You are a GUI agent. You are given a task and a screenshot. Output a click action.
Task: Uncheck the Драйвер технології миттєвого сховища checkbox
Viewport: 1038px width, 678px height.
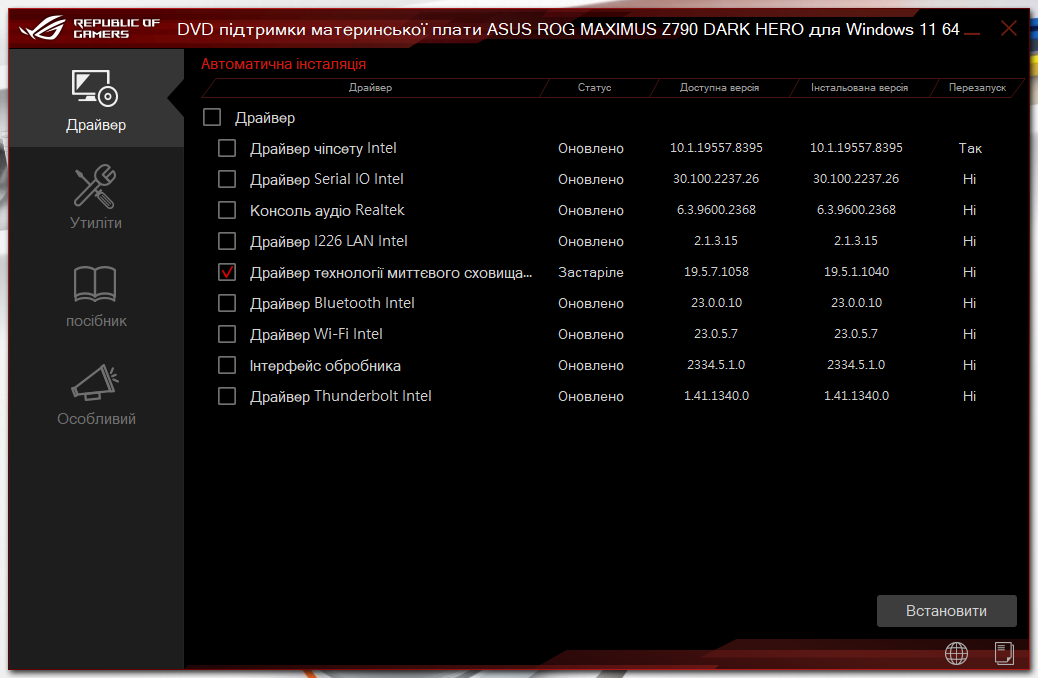[x=226, y=272]
